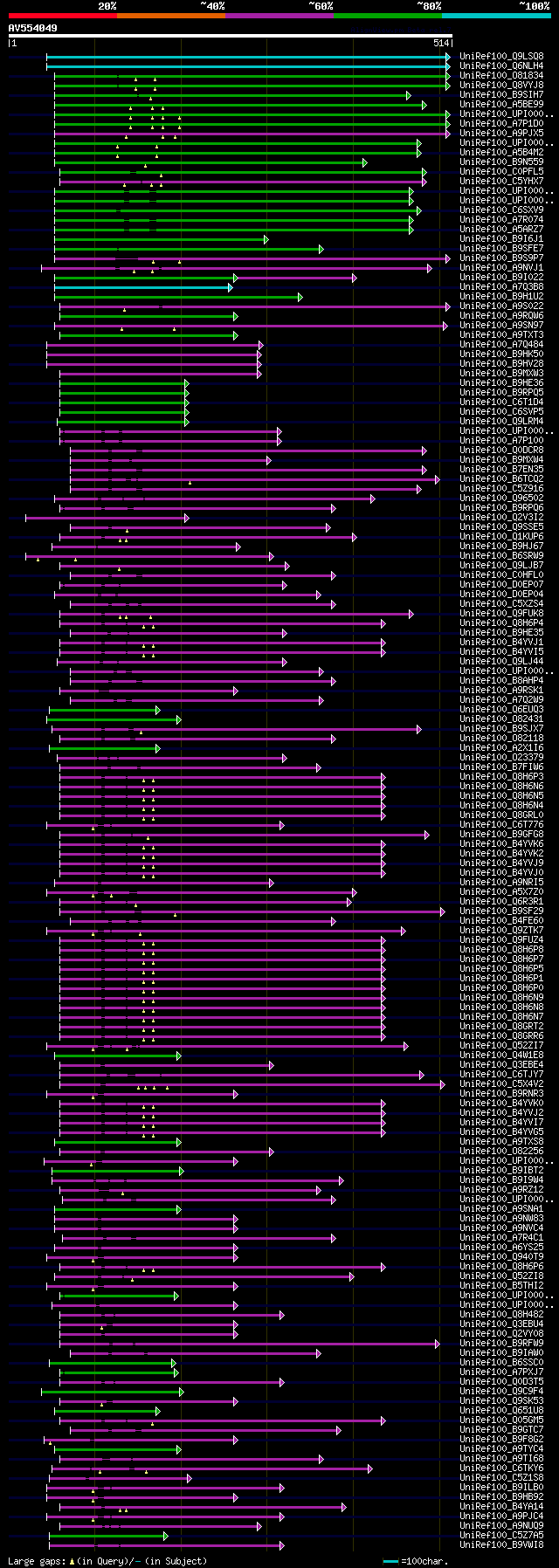Select hit label UniRef100_B9GFG8
The image size is (559, 1568).
coord(501,834)
